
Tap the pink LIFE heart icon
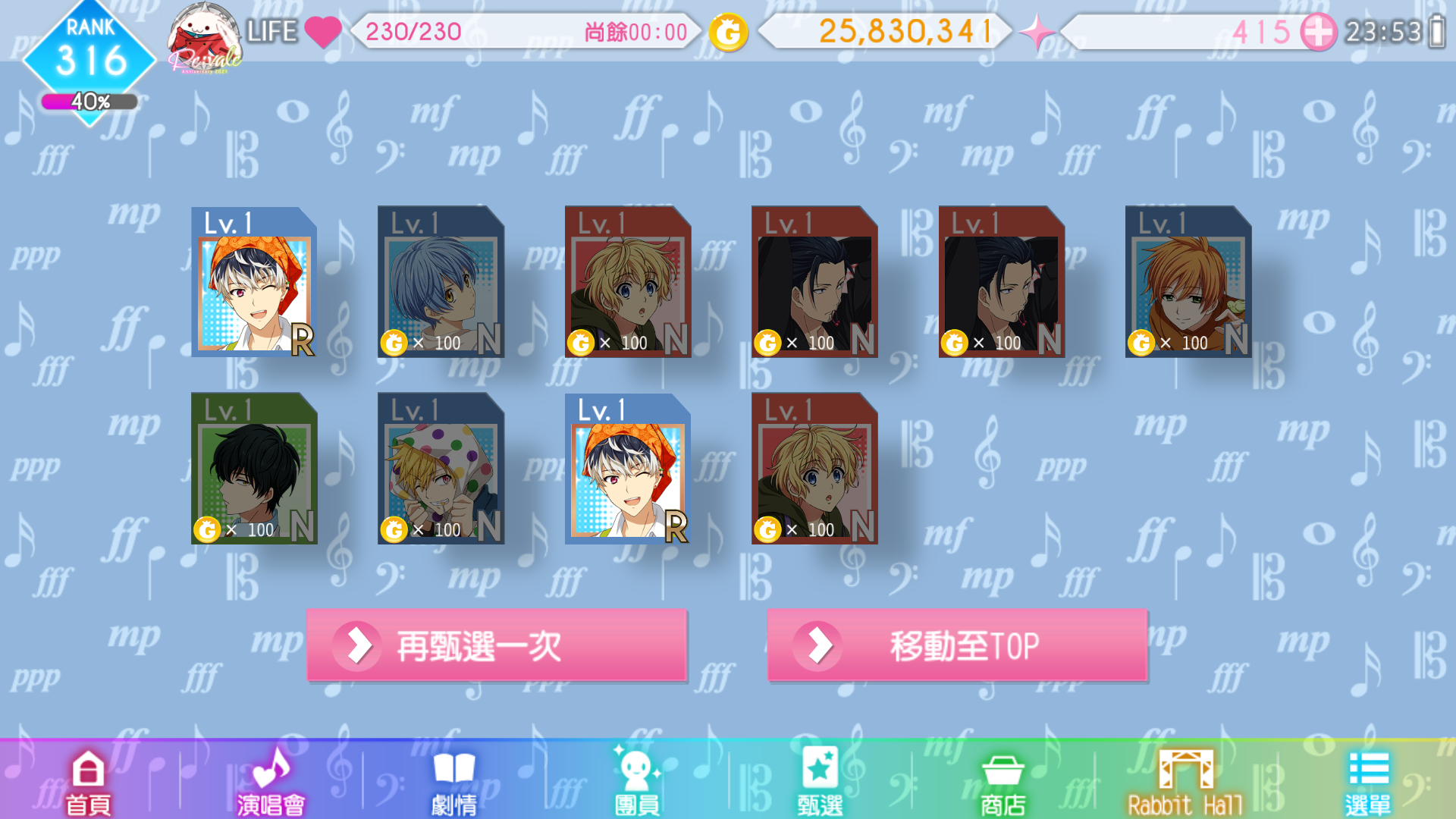[323, 32]
